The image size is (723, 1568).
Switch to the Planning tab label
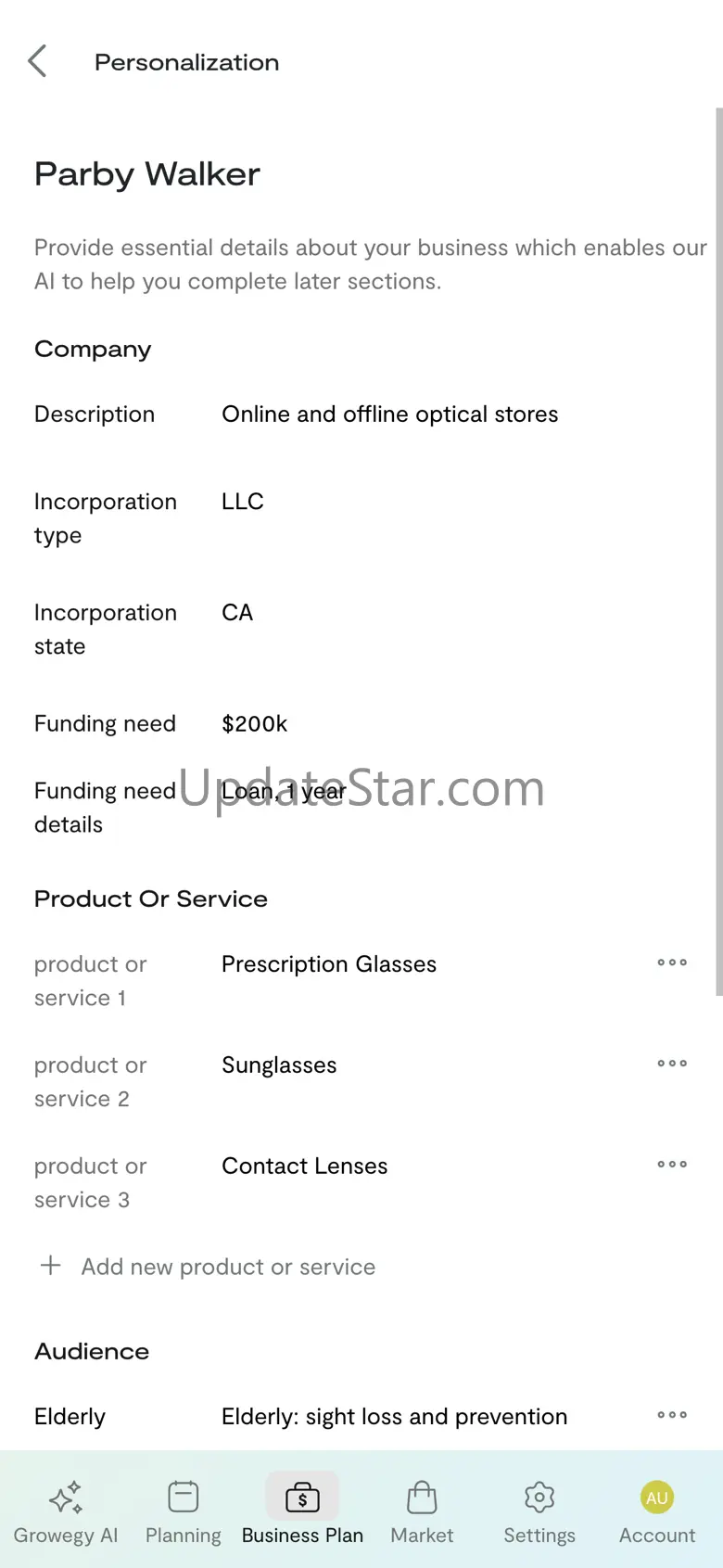(184, 1536)
